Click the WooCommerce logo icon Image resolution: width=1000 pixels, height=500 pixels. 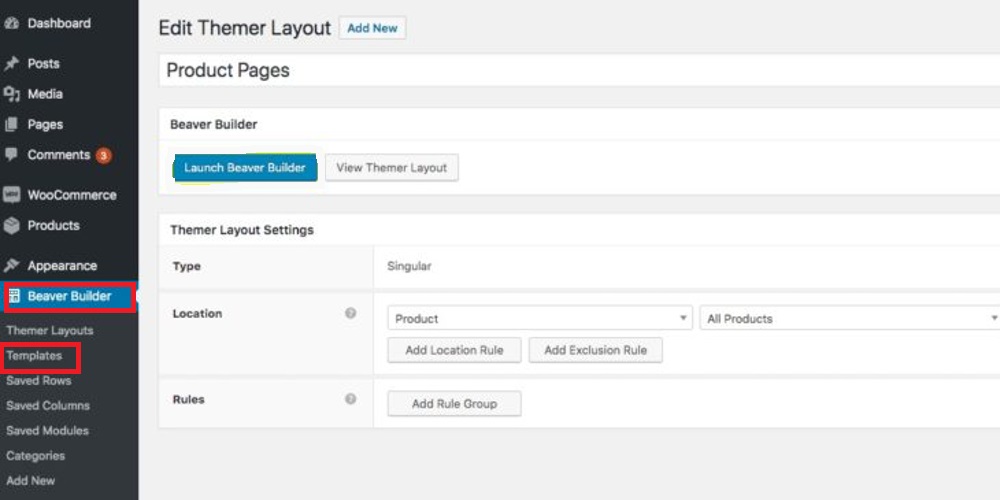(11, 195)
